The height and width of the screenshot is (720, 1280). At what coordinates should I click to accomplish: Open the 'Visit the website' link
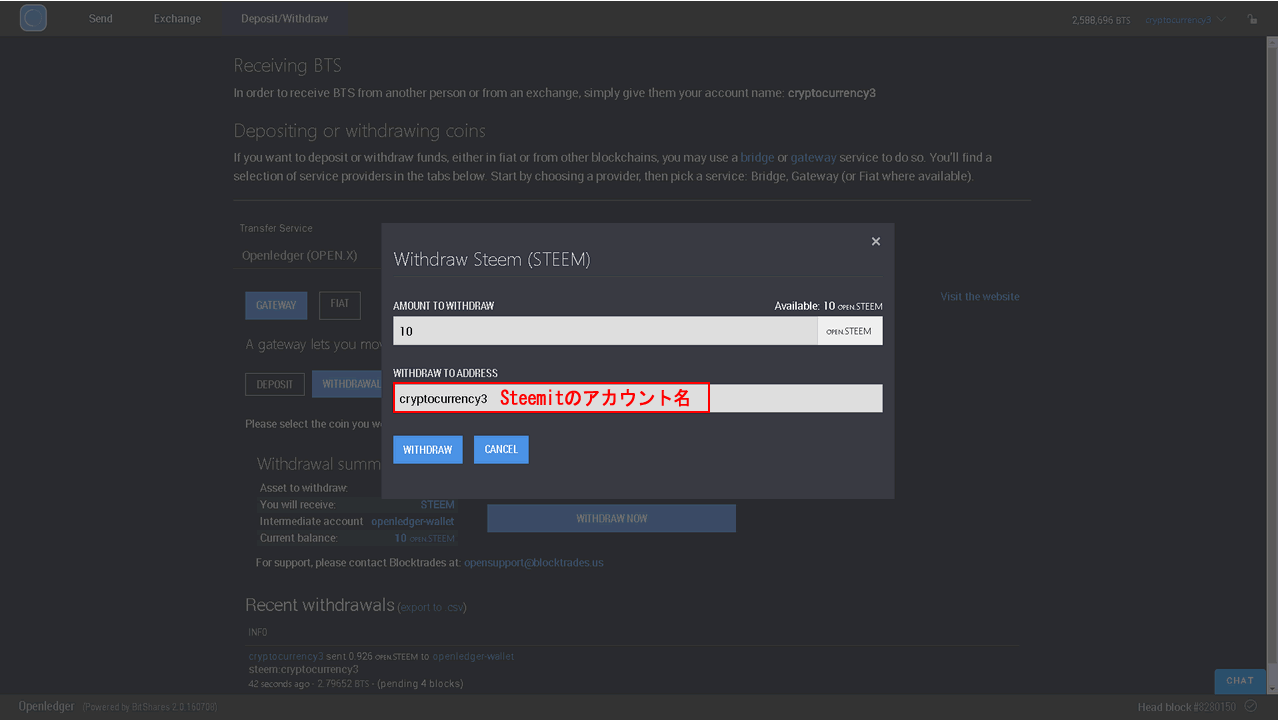tap(980, 297)
